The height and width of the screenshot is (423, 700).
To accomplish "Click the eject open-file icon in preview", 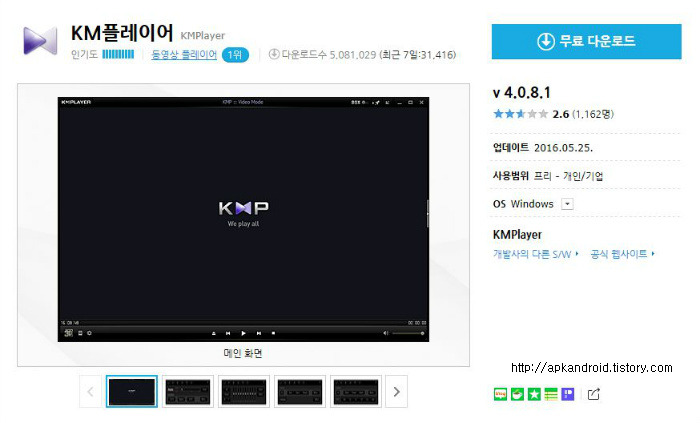I will pyautogui.click(x=213, y=333).
